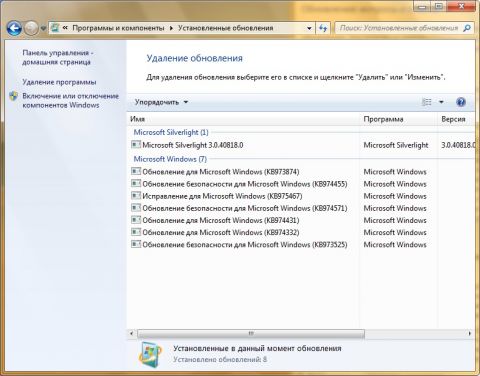Click the Back navigation arrow button
Viewport: 480px width, 376px height.
14,28
